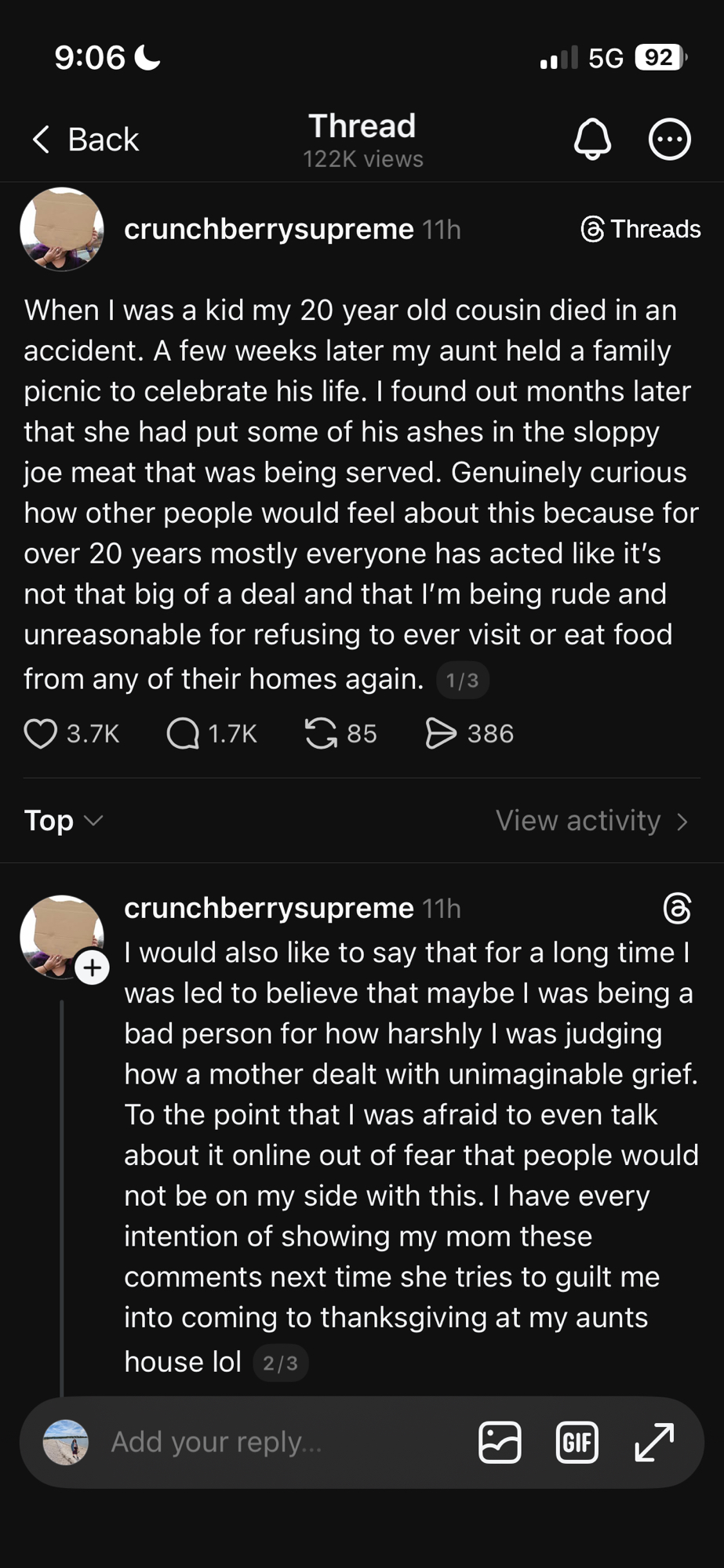View crunchberrysupreme's avatar on first post
This screenshot has width=724, height=1568.
pyautogui.click(x=62, y=229)
